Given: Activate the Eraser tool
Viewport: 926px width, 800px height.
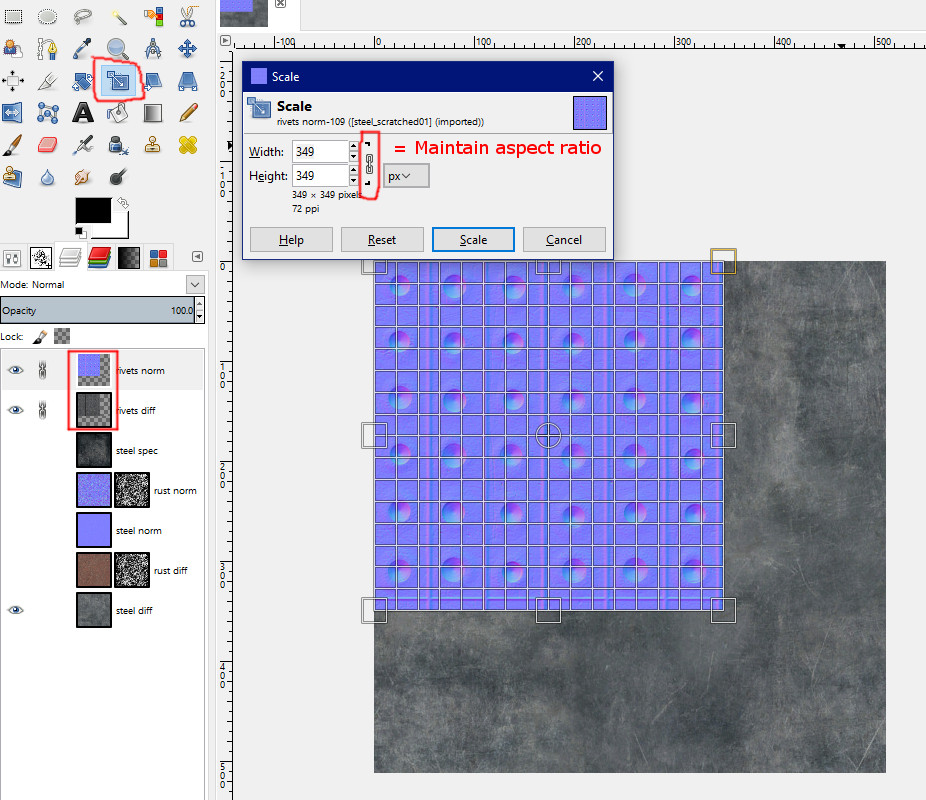Looking at the screenshot, I should tap(48, 146).
